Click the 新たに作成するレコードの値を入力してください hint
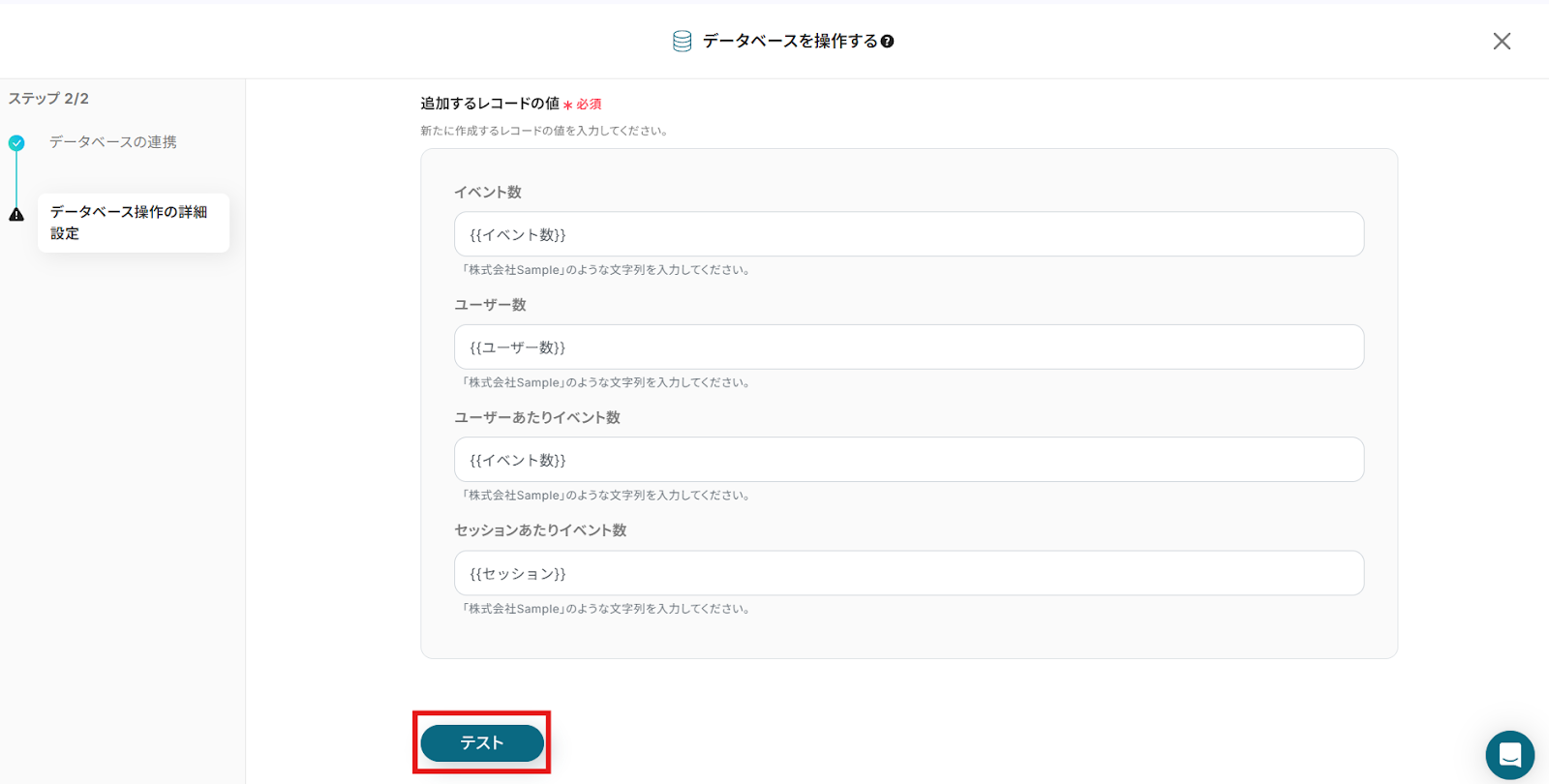Viewport: 1549px width, 784px height. tap(546, 131)
